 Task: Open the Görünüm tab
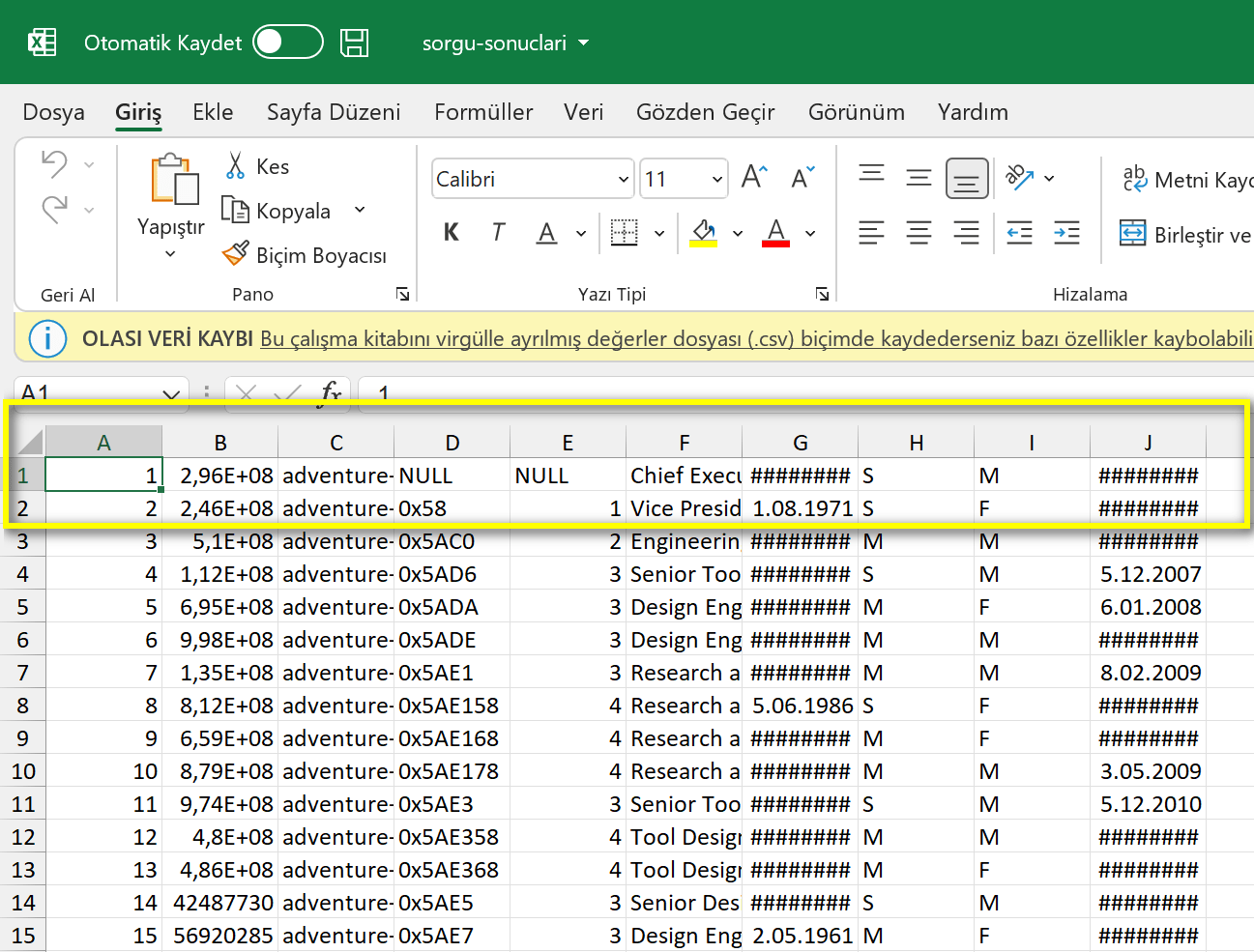coord(857,112)
